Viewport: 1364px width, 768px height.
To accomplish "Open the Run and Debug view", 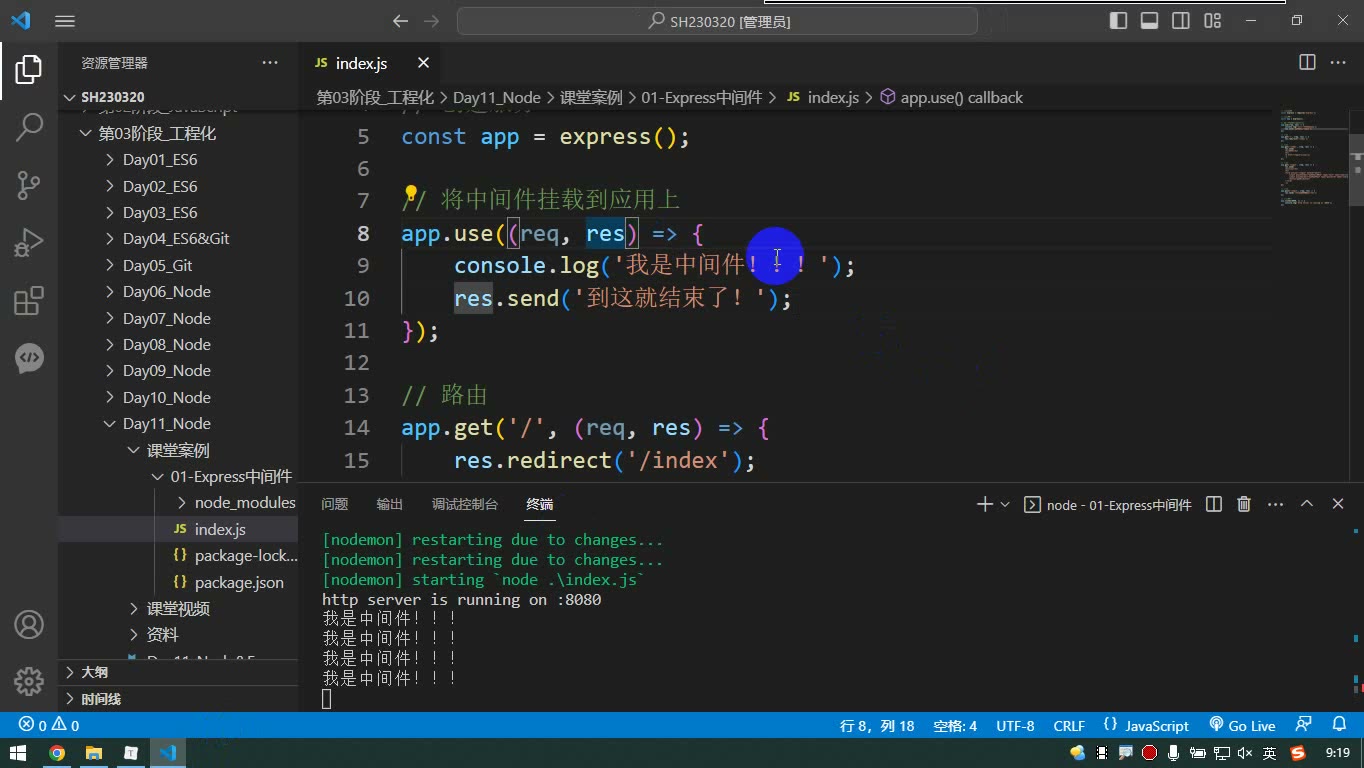I will pos(29,243).
